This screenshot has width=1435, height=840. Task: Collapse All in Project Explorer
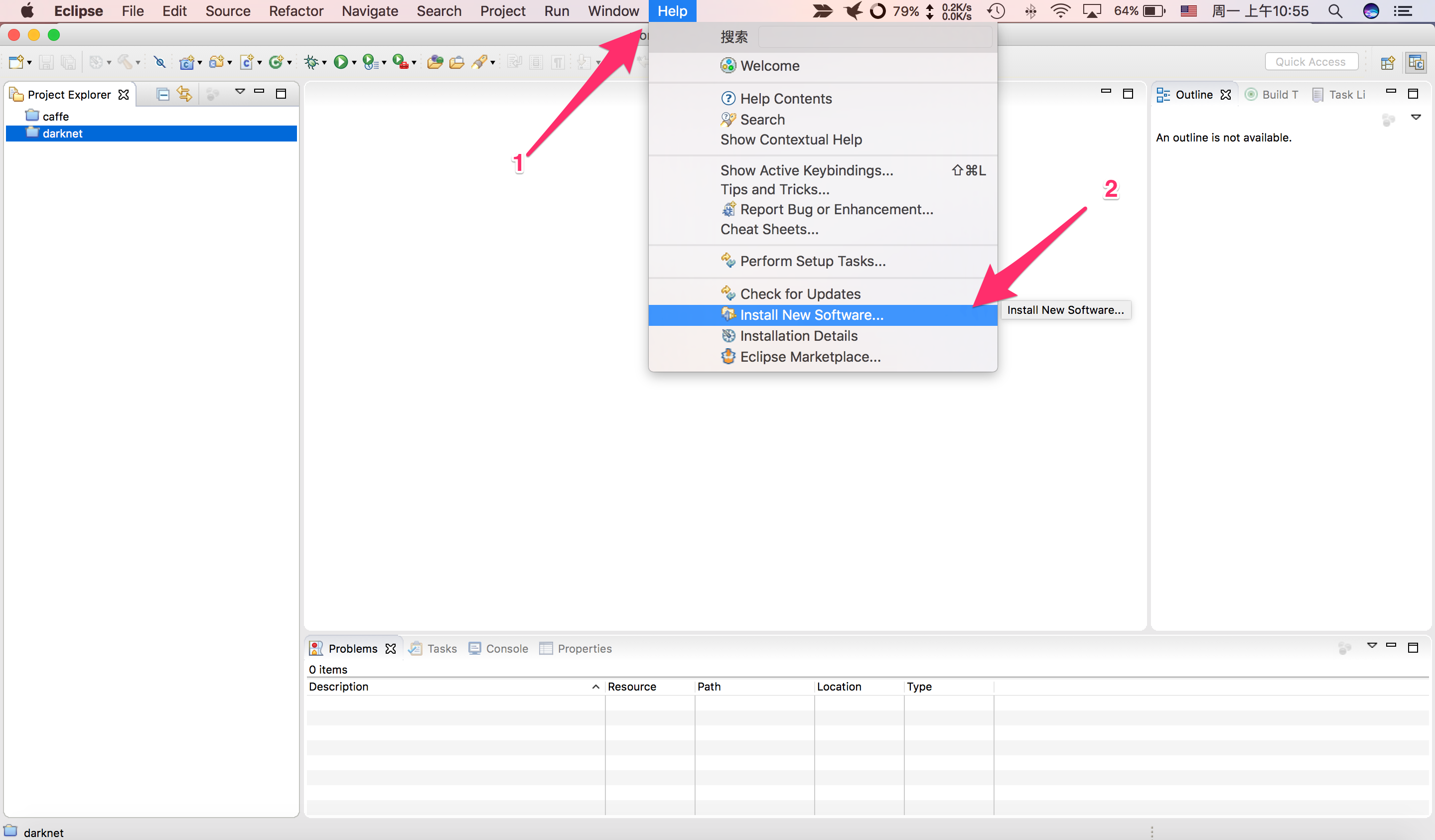[163, 94]
